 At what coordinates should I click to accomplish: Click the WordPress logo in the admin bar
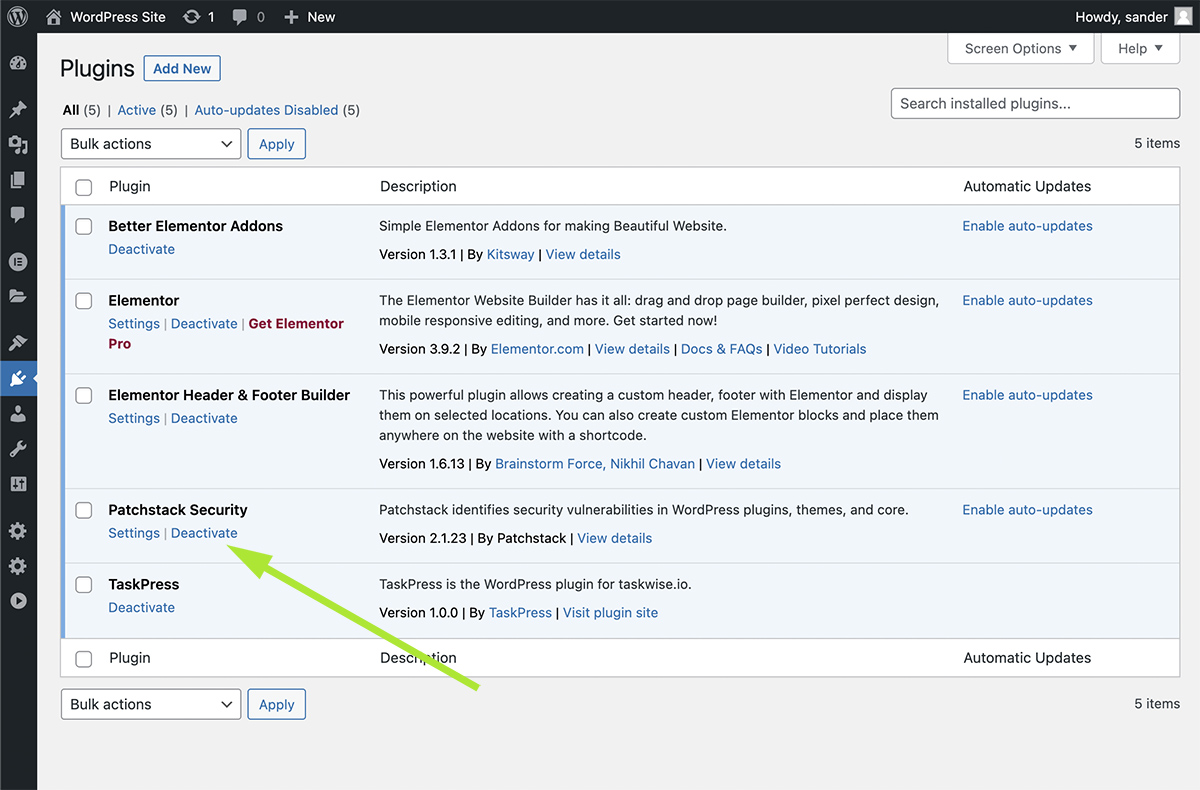(x=18, y=17)
